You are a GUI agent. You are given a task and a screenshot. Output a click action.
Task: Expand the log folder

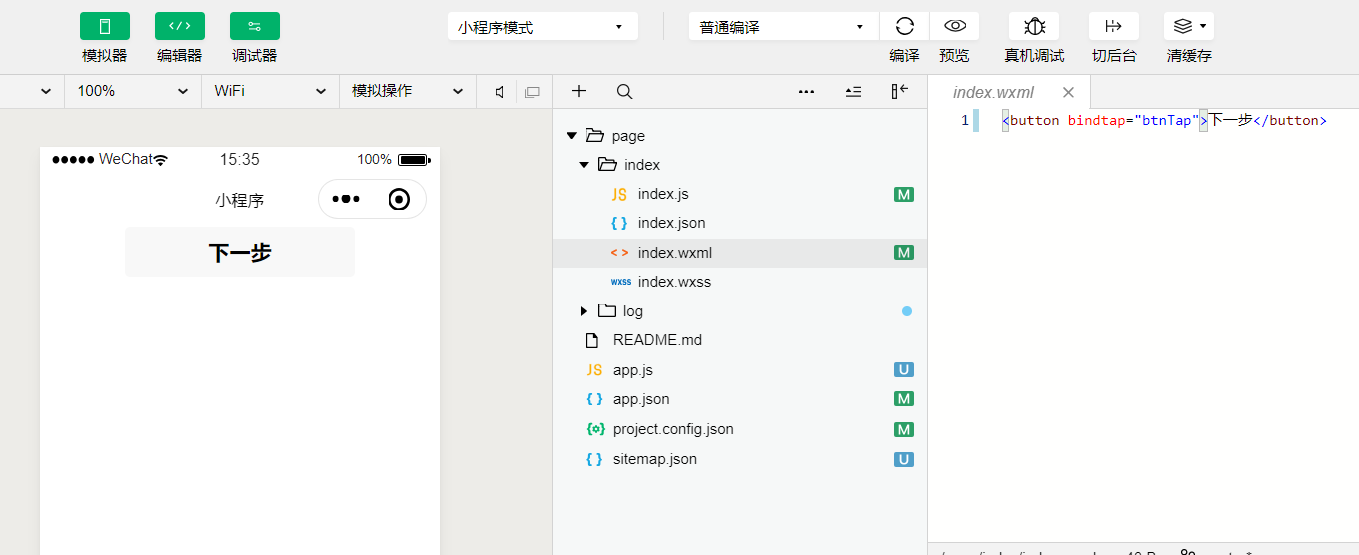(584, 311)
